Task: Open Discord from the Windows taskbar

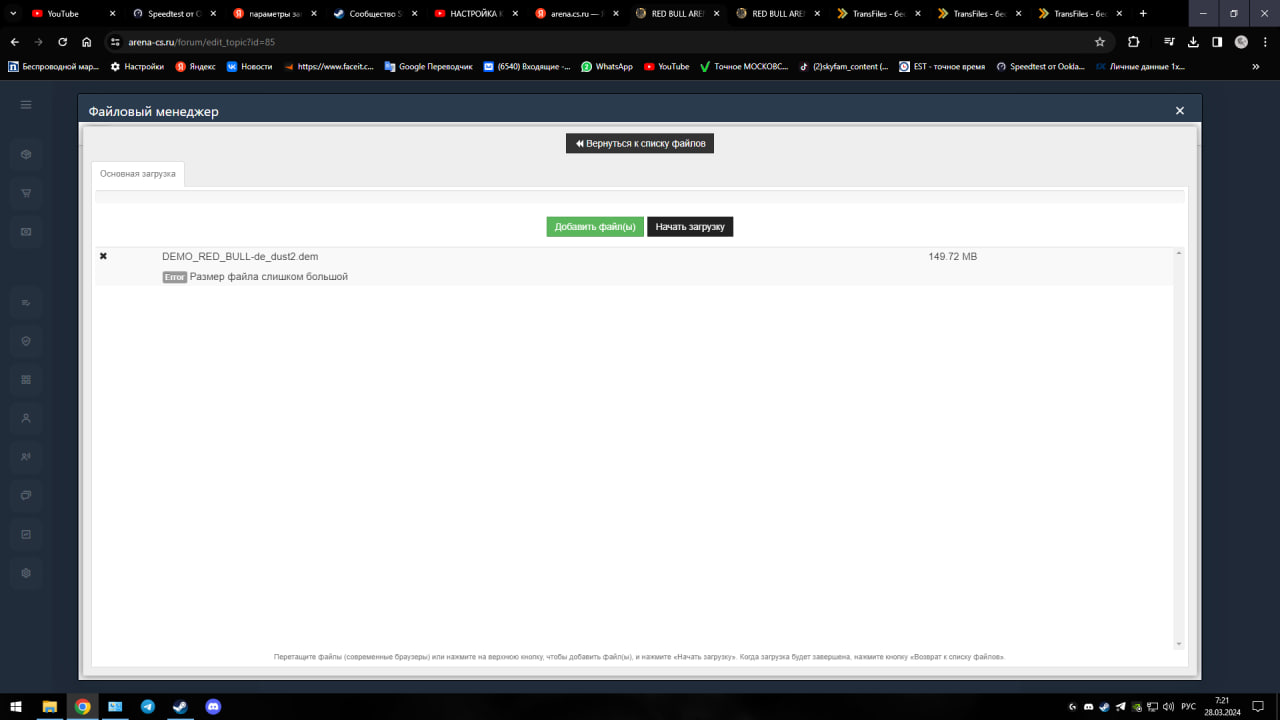Action: coord(213,706)
